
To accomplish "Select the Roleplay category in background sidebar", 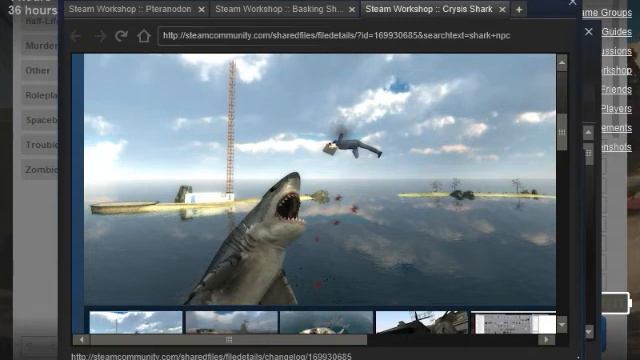I will [39, 96].
